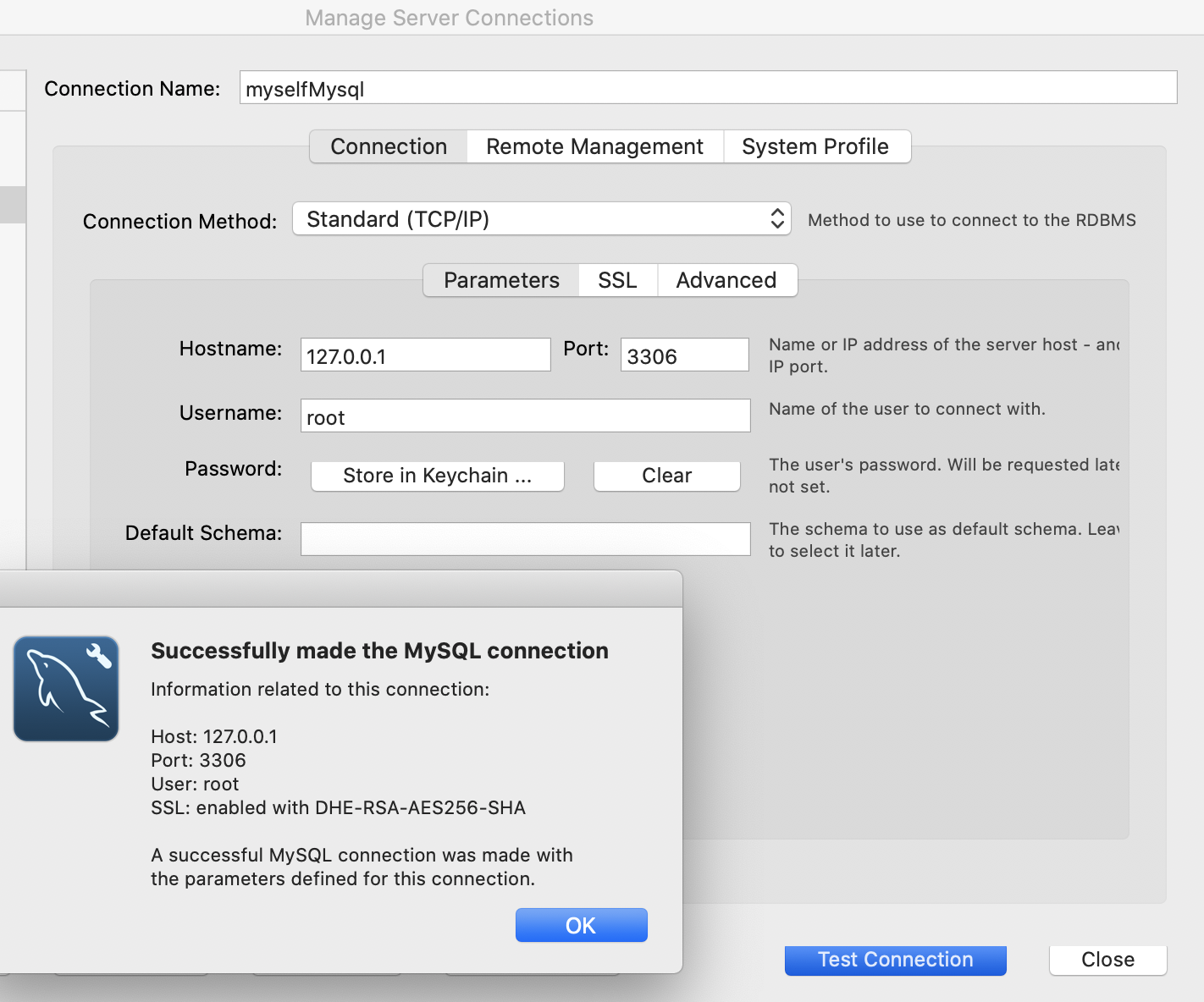
Task: Click into the Hostname field
Action: (425, 355)
